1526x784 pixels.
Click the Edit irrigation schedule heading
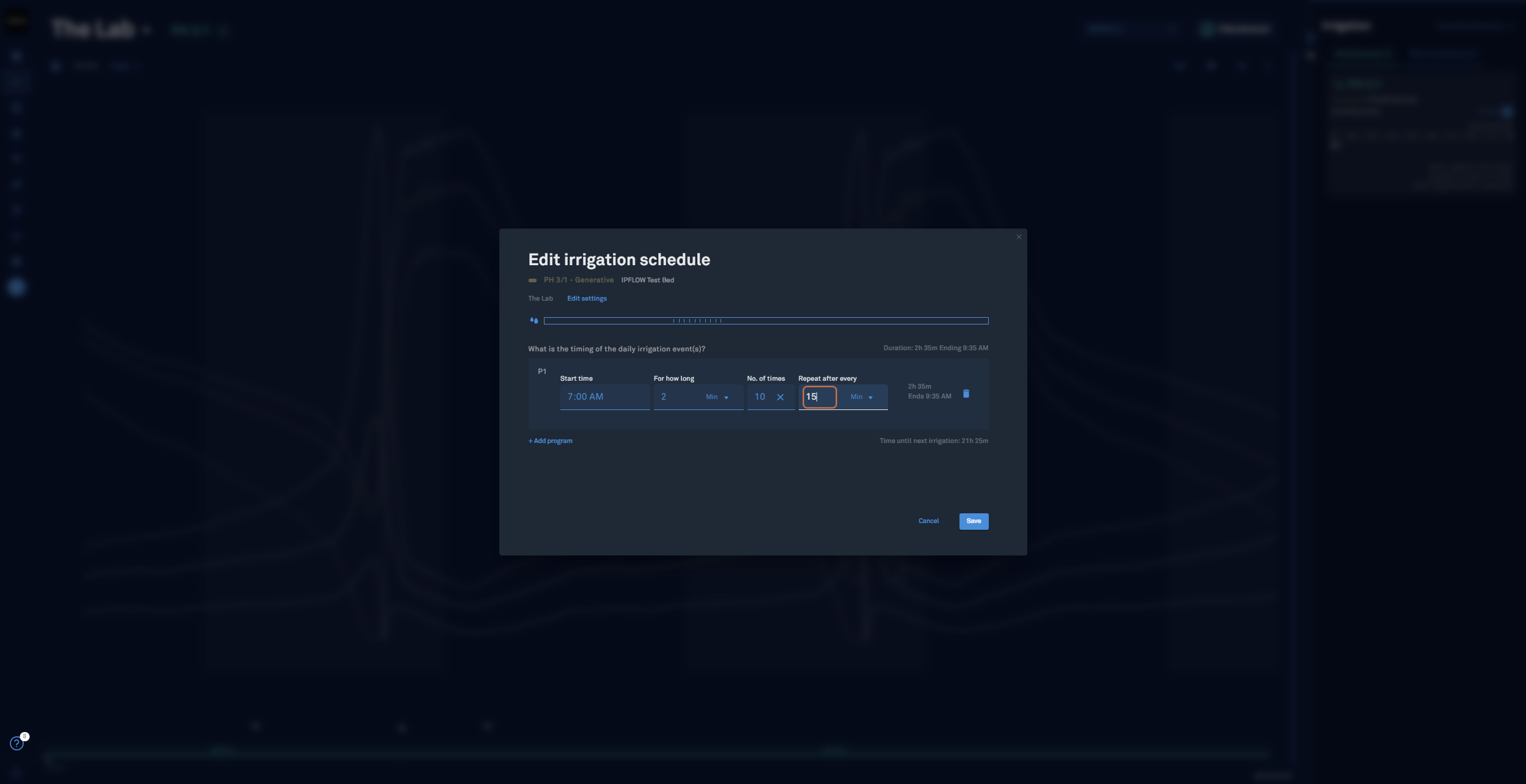click(619, 260)
